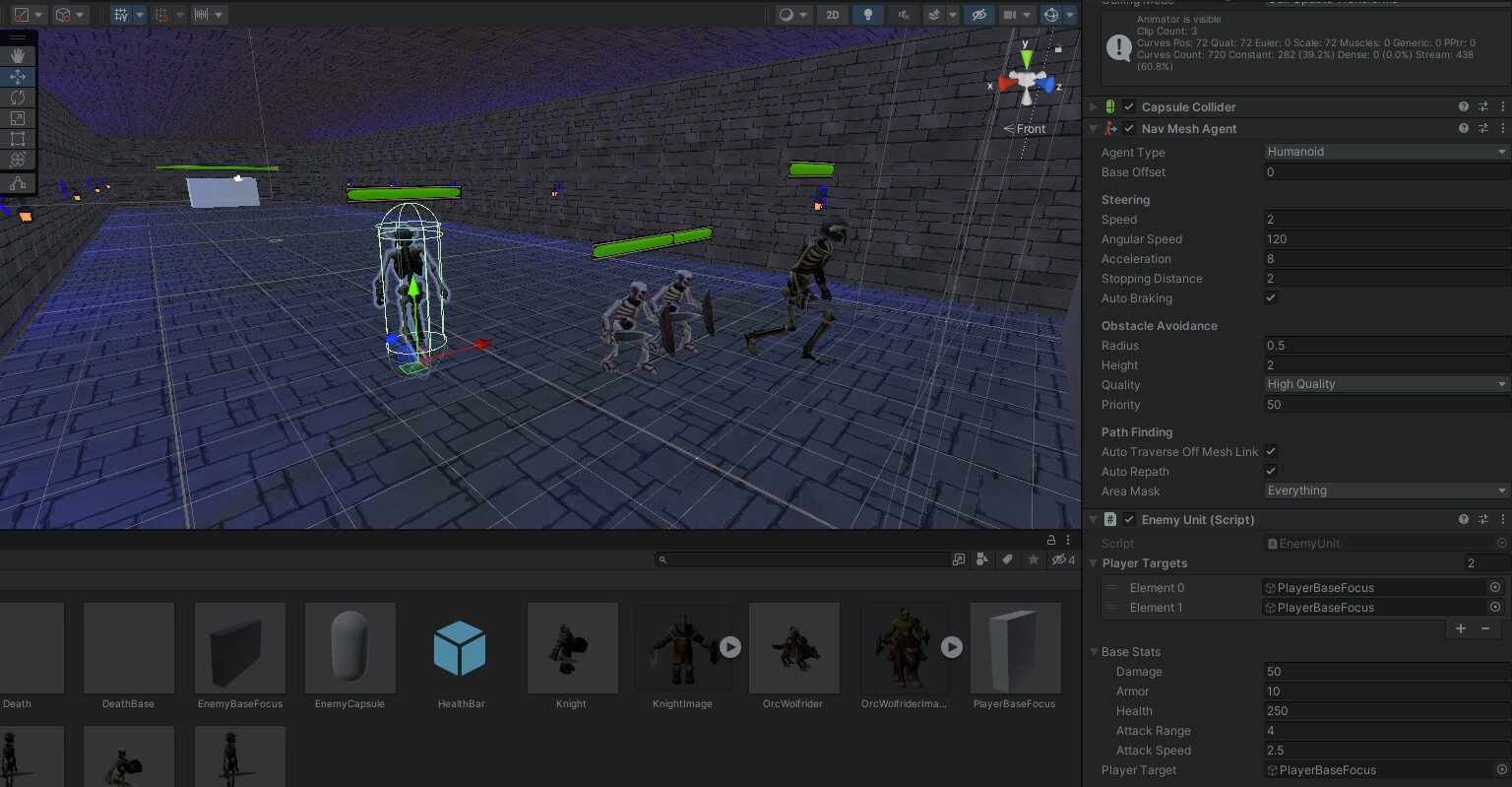Viewport: 1512px width, 787px height.
Task: Click the favorites star icon
Action: click(x=1033, y=559)
